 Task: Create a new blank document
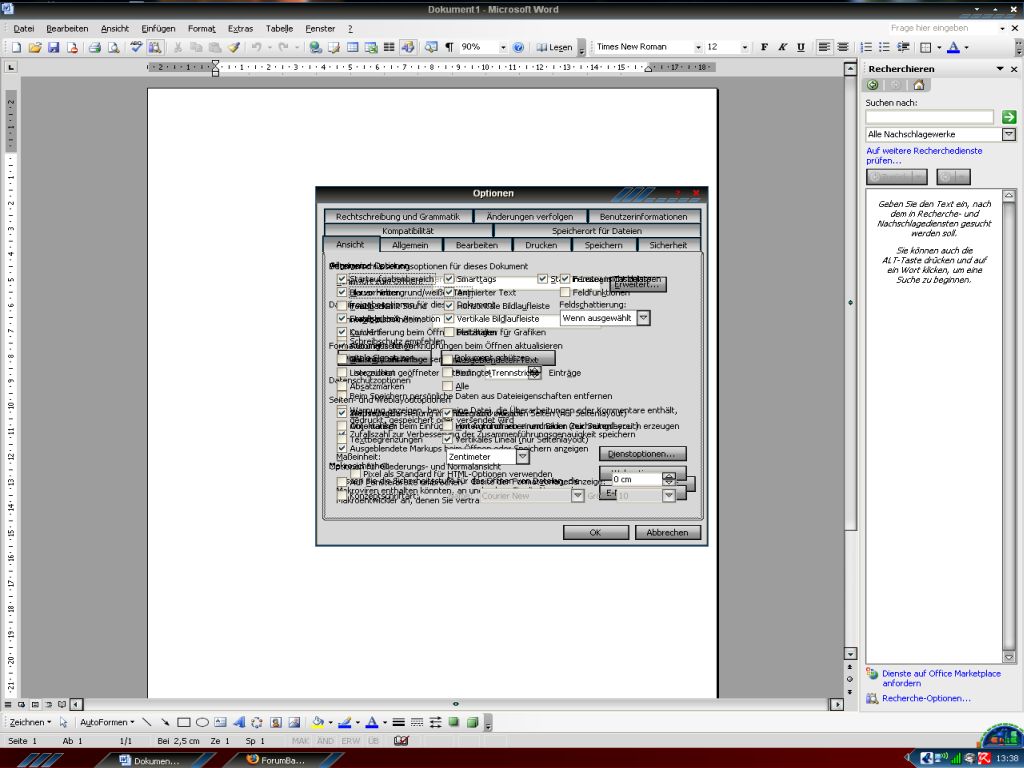point(16,47)
